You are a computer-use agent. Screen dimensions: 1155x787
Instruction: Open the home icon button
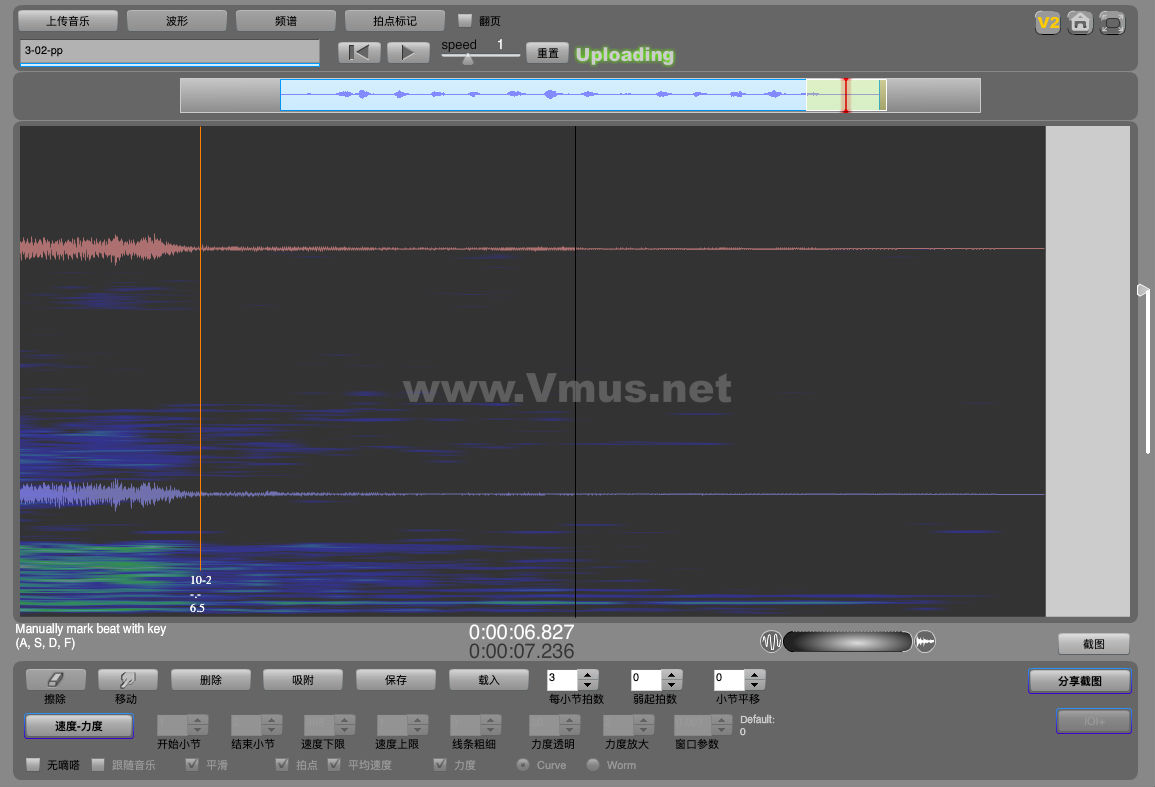1079,23
